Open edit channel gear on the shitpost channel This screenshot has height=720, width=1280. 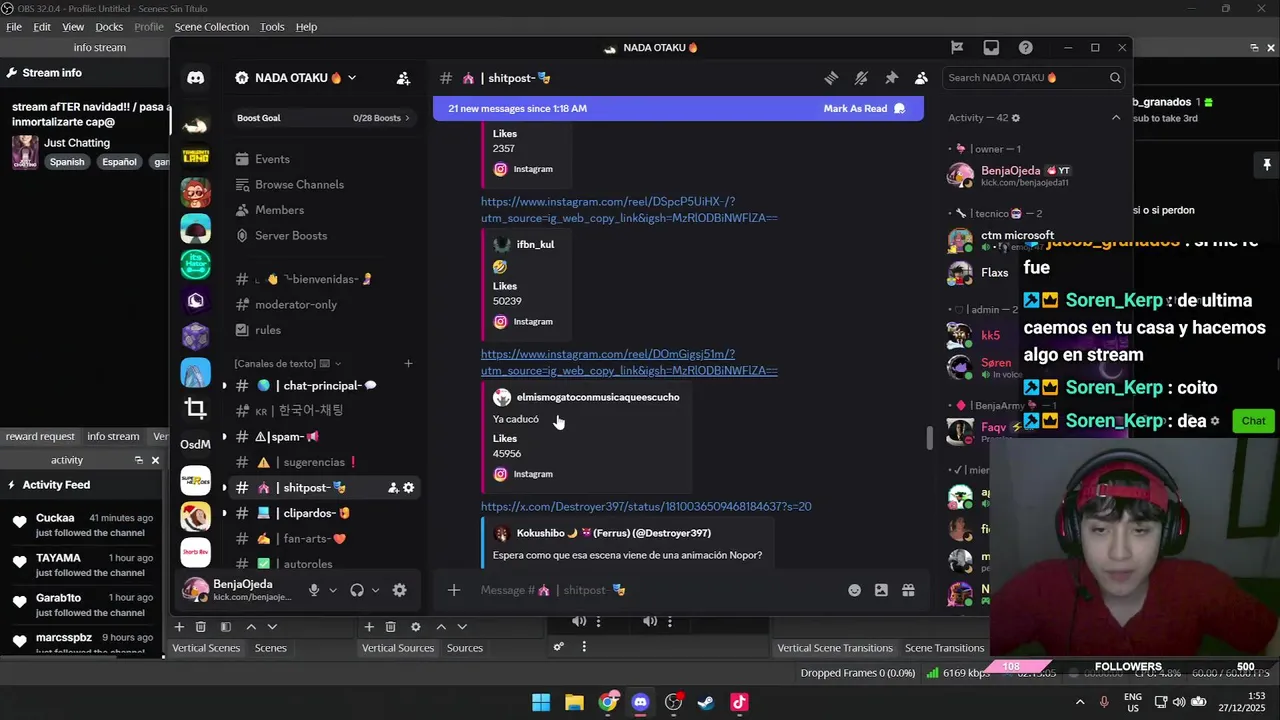(408, 488)
